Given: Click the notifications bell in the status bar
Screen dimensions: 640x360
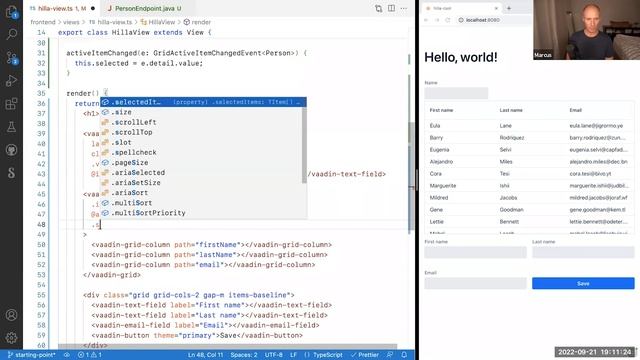Looking at the screenshot, I should [404, 355].
